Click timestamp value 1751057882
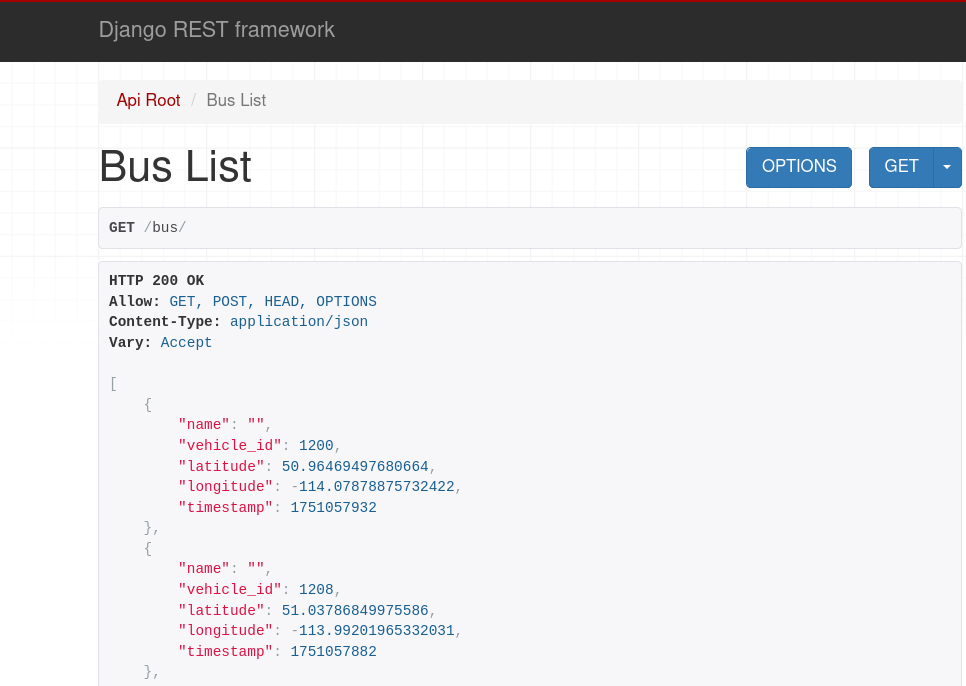The image size is (966, 686). (333, 652)
